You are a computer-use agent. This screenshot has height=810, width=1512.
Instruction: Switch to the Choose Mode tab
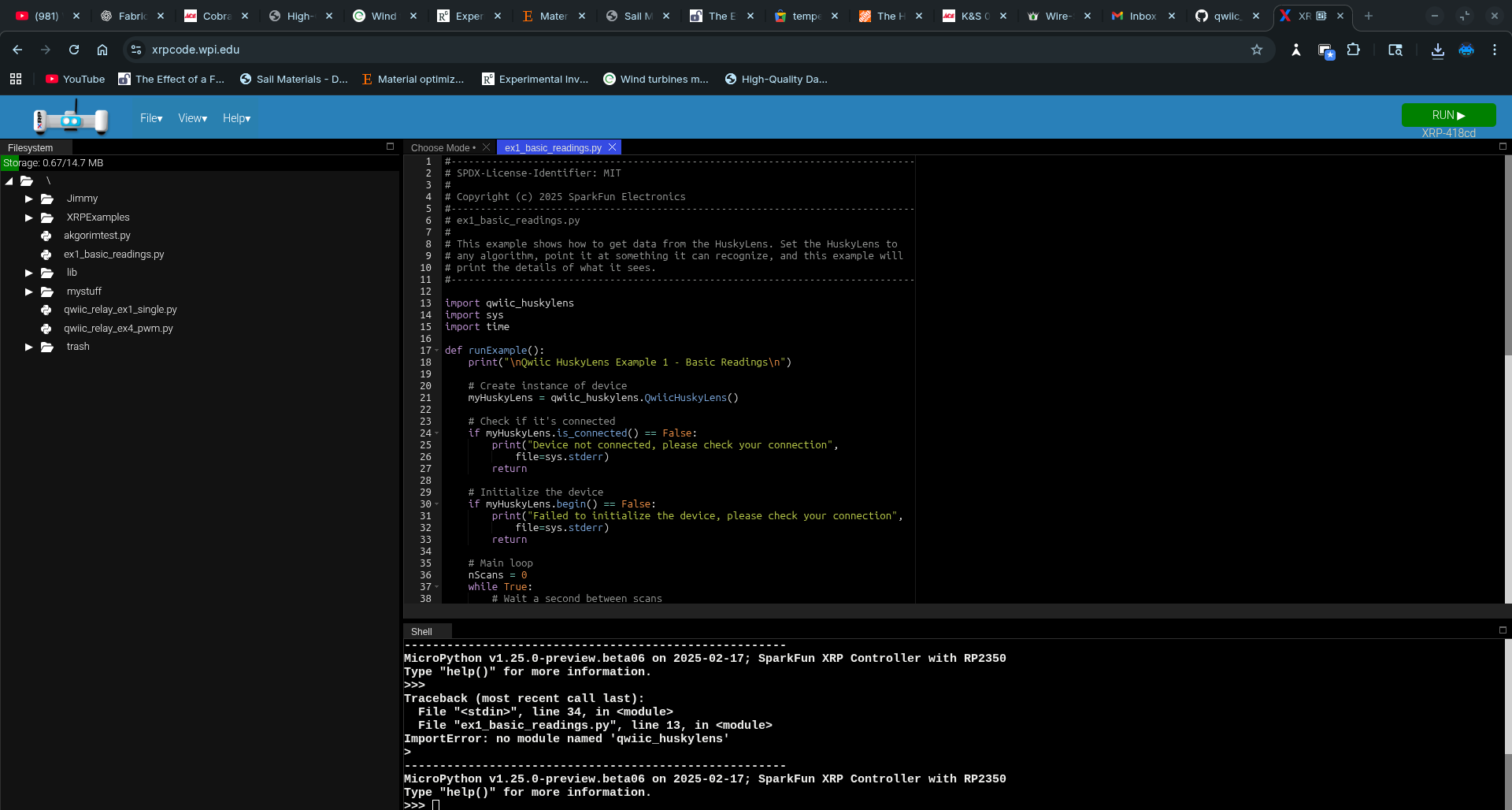(x=443, y=147)
